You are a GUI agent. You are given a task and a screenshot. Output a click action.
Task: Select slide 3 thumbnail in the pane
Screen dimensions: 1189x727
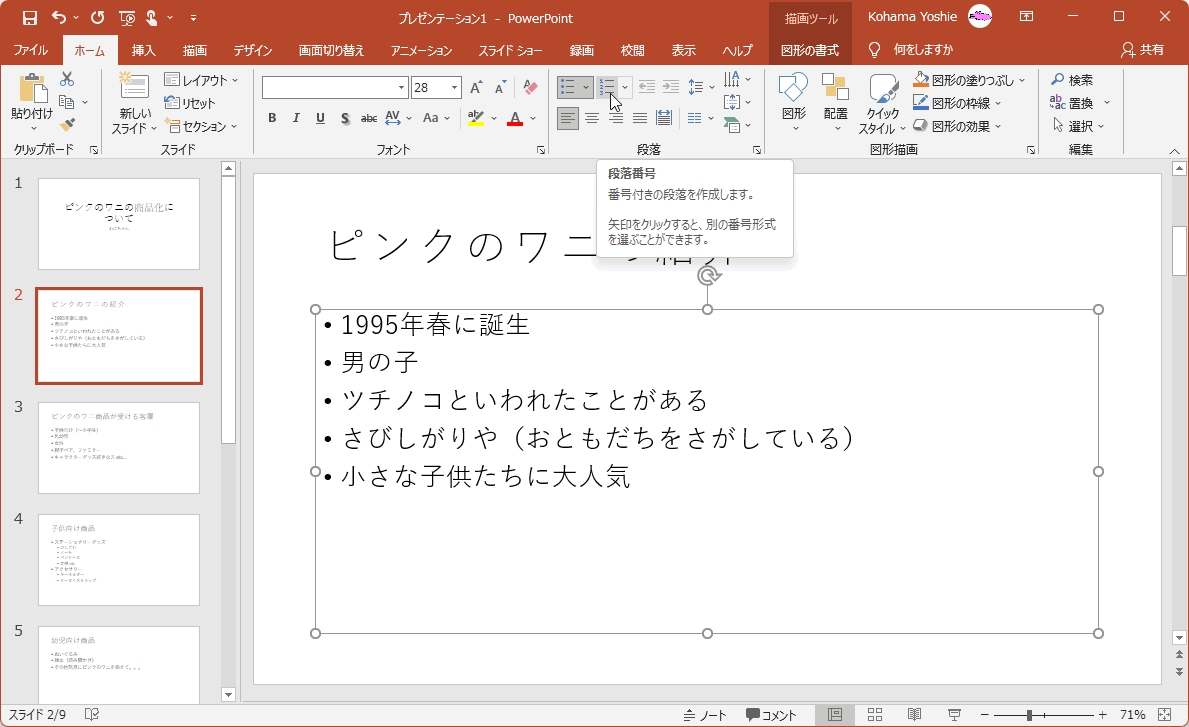tap(118, 449)
